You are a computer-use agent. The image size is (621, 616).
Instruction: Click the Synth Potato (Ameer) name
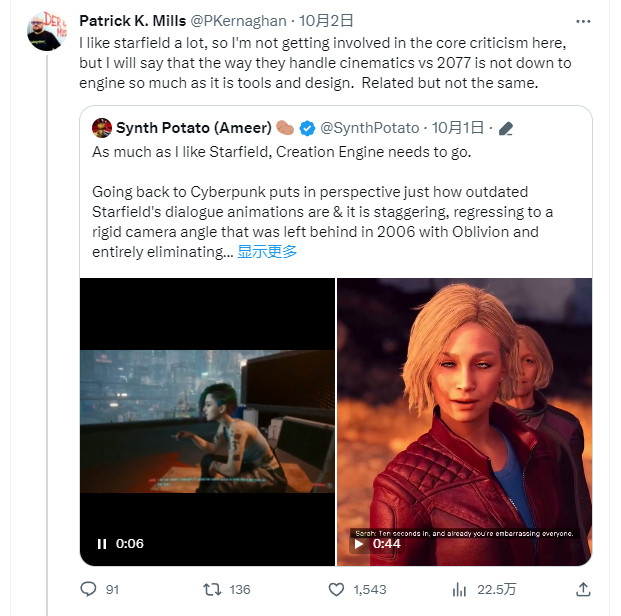click(x=194, y=128)
